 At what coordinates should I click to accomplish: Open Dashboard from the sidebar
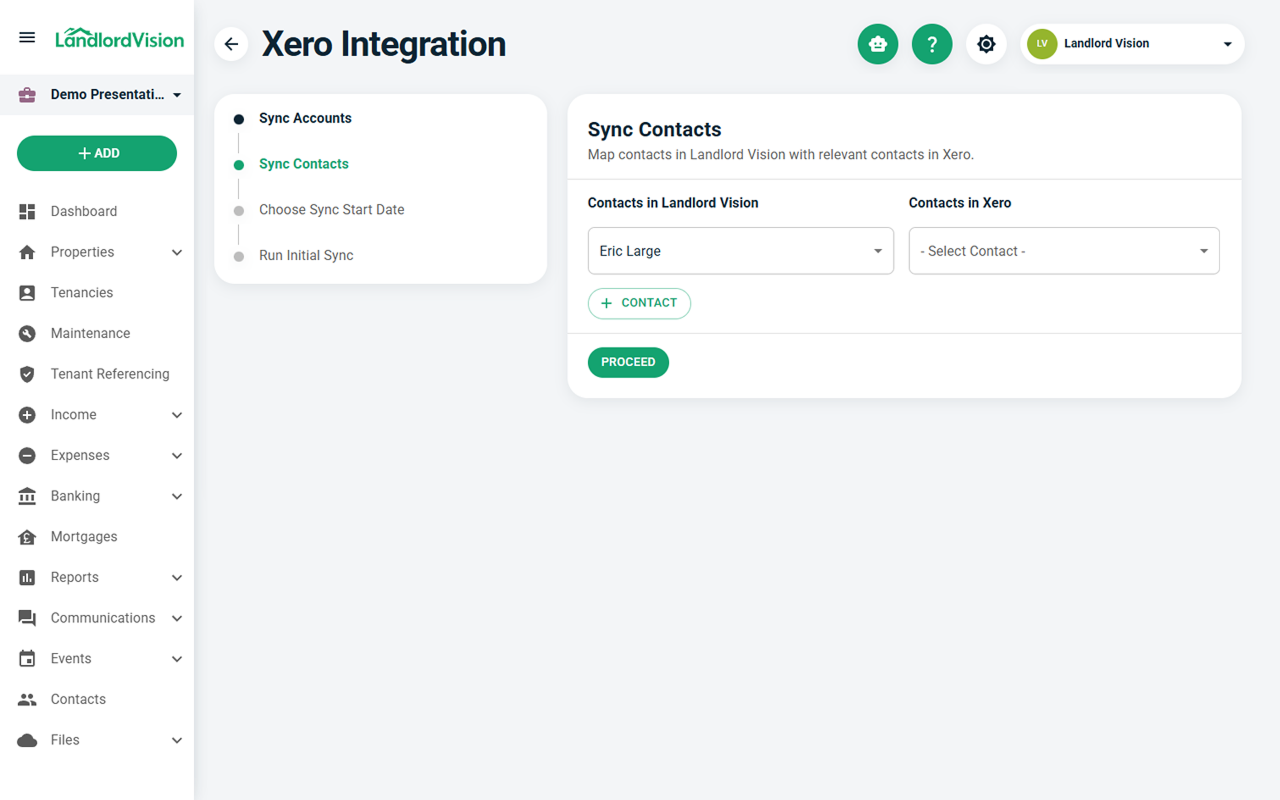tap(84, 211)
